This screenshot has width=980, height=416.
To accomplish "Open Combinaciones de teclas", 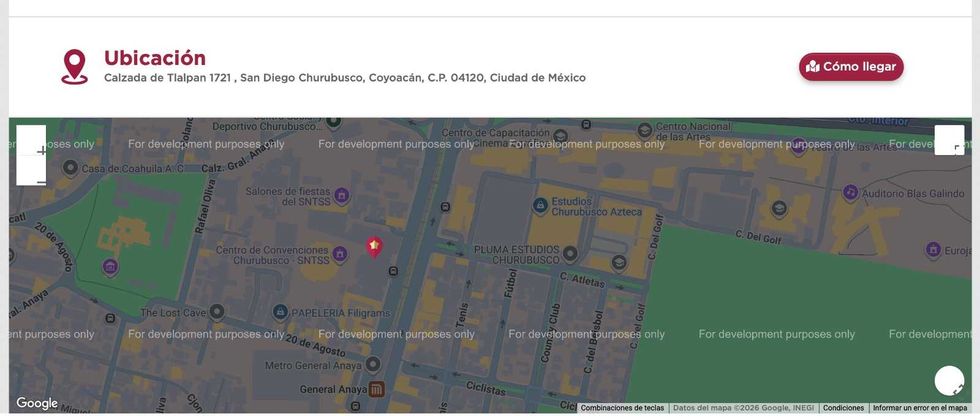I will [x=622, y=408].
